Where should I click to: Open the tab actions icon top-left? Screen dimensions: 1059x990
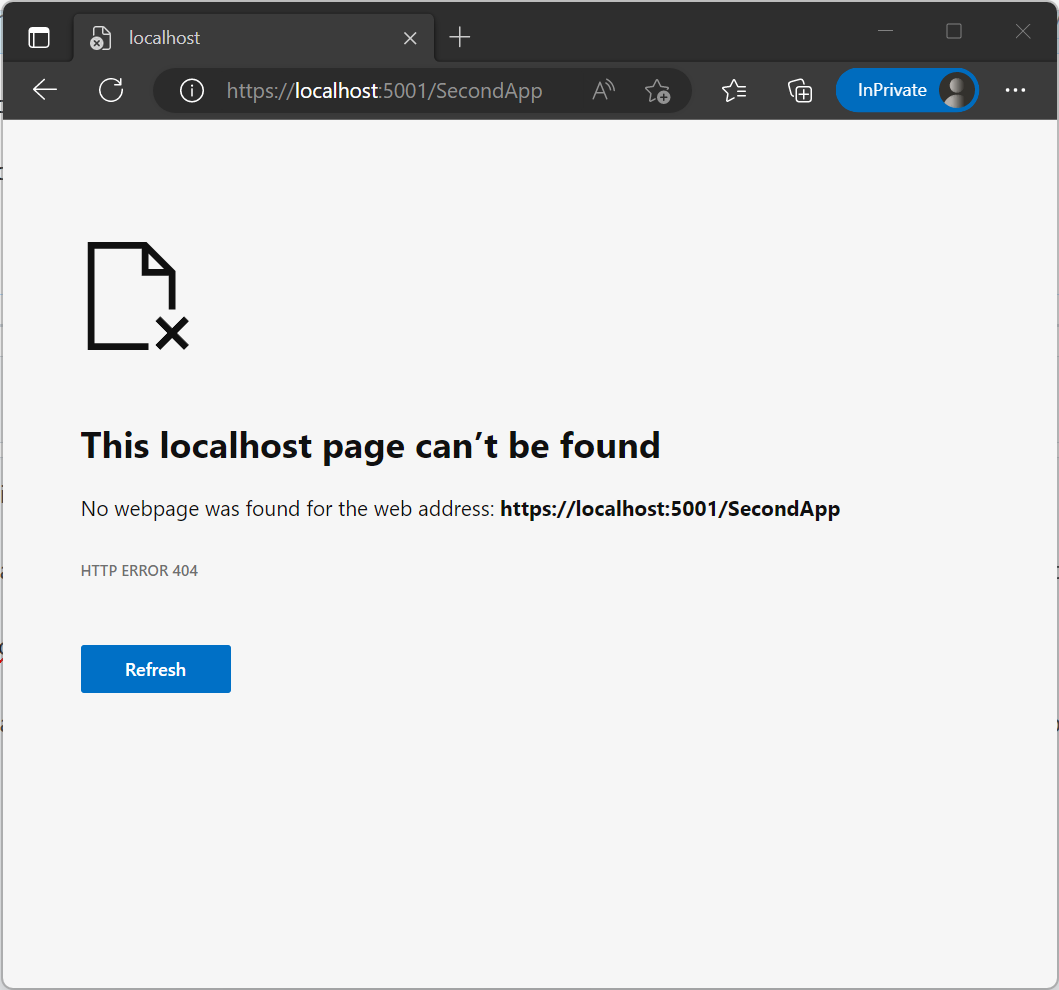[38, 36]
